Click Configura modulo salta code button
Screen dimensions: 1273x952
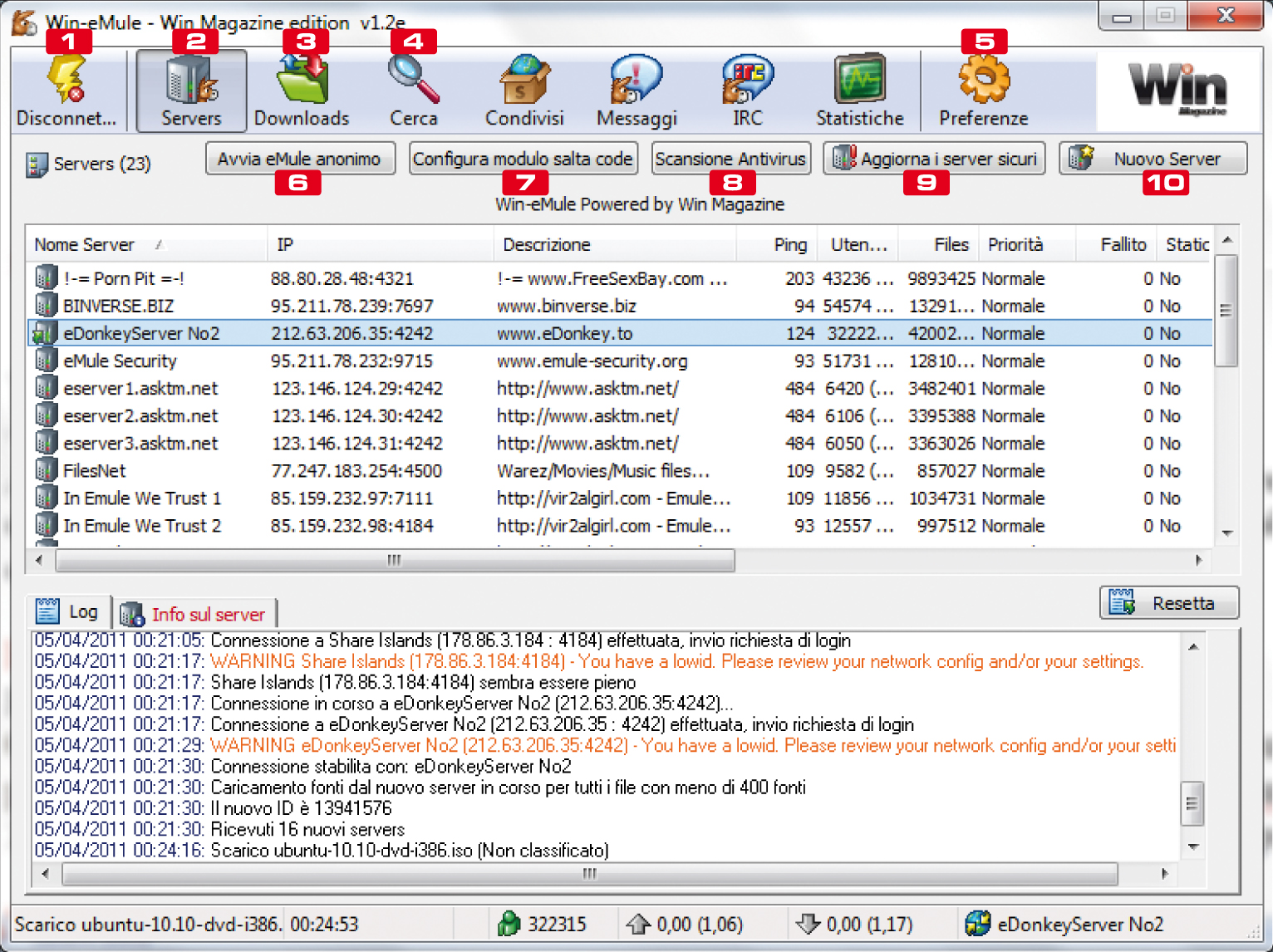pos(523,159)
